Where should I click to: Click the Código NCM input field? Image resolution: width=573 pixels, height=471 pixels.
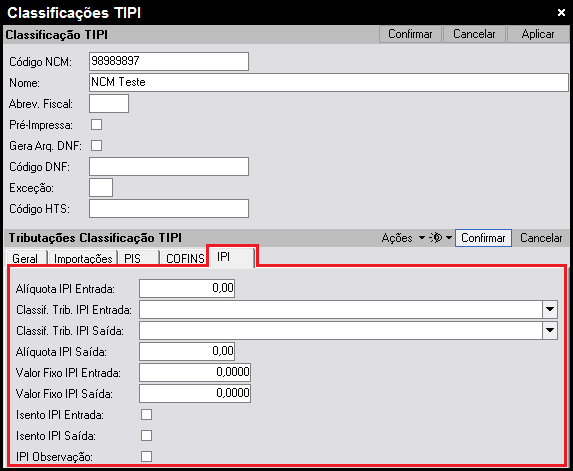169,61
